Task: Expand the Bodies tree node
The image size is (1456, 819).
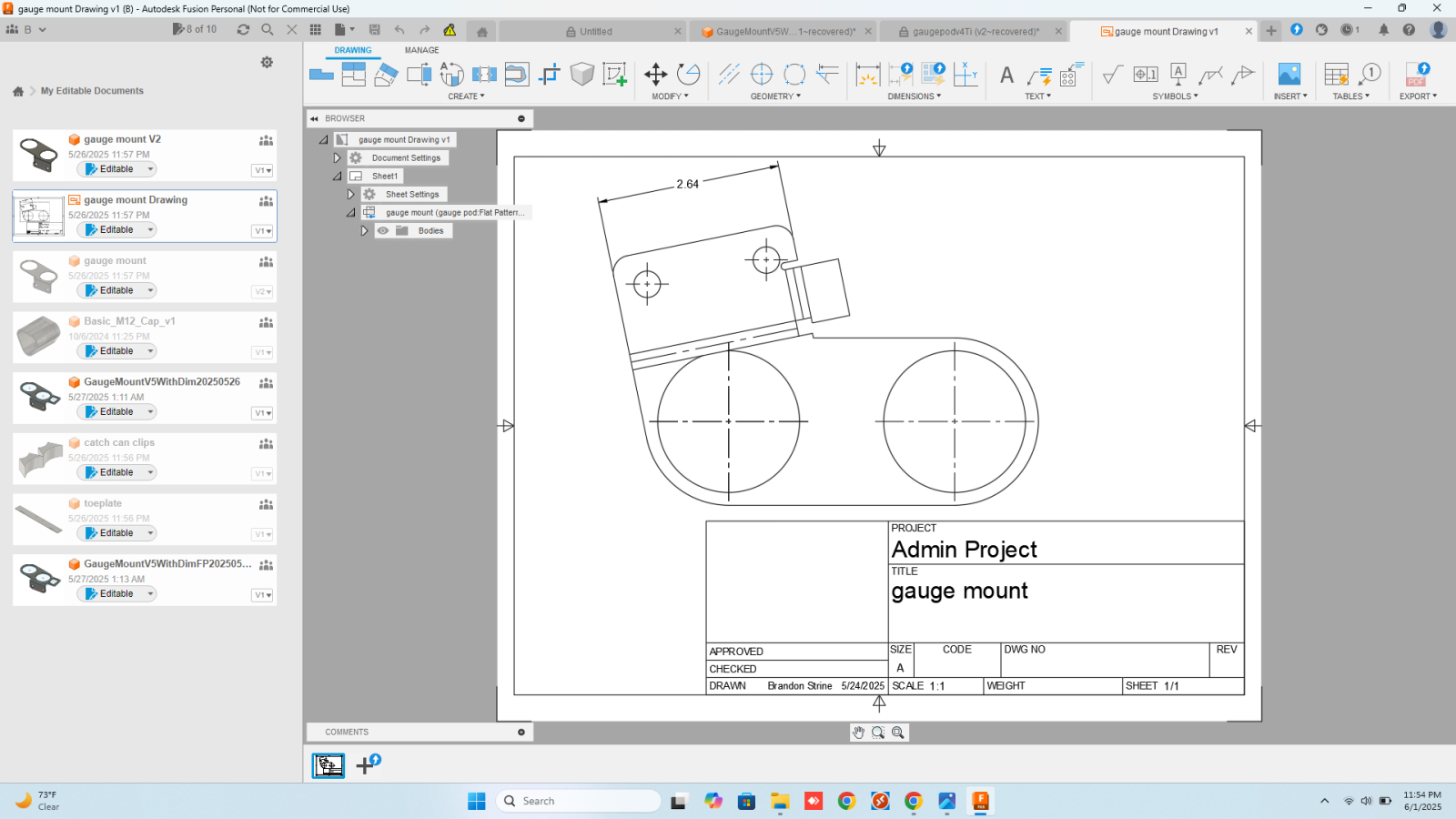Action: tap(364, 231)
